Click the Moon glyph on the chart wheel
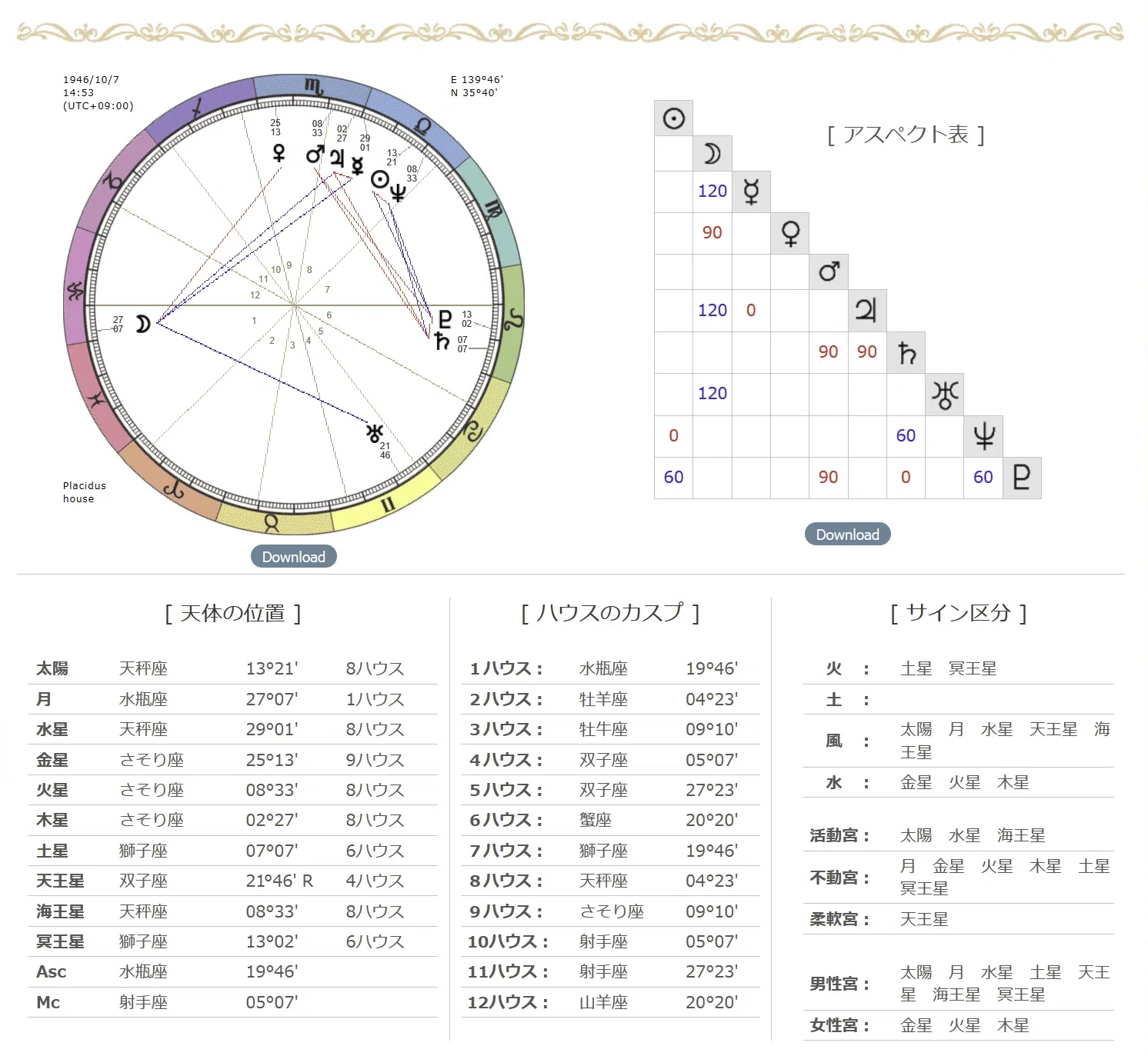The height and width of the screenshot is (1056, 1148). click(x=142, y=324)
